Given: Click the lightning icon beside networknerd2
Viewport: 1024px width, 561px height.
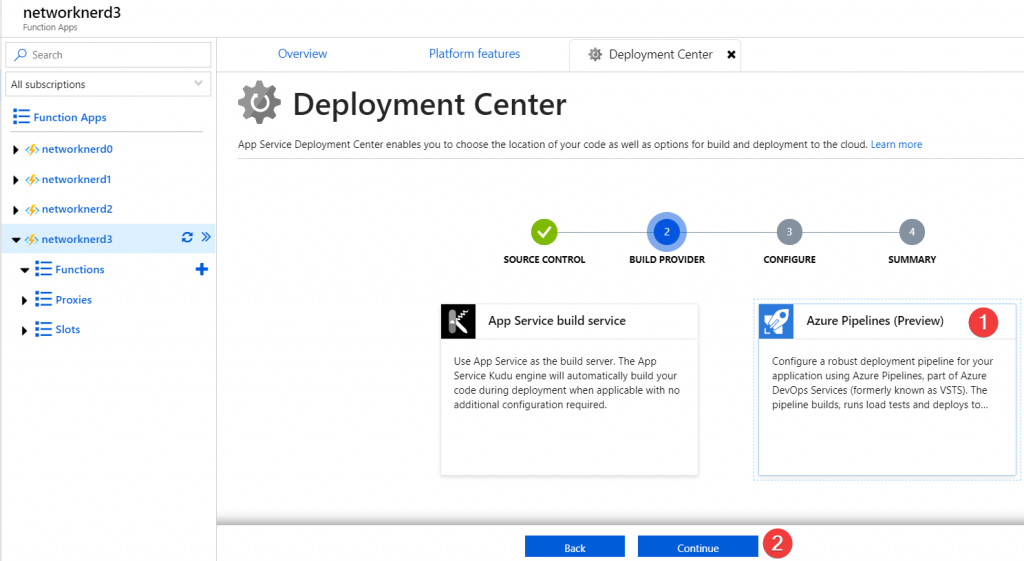Looking at the screenshot, I should point(32,210).
